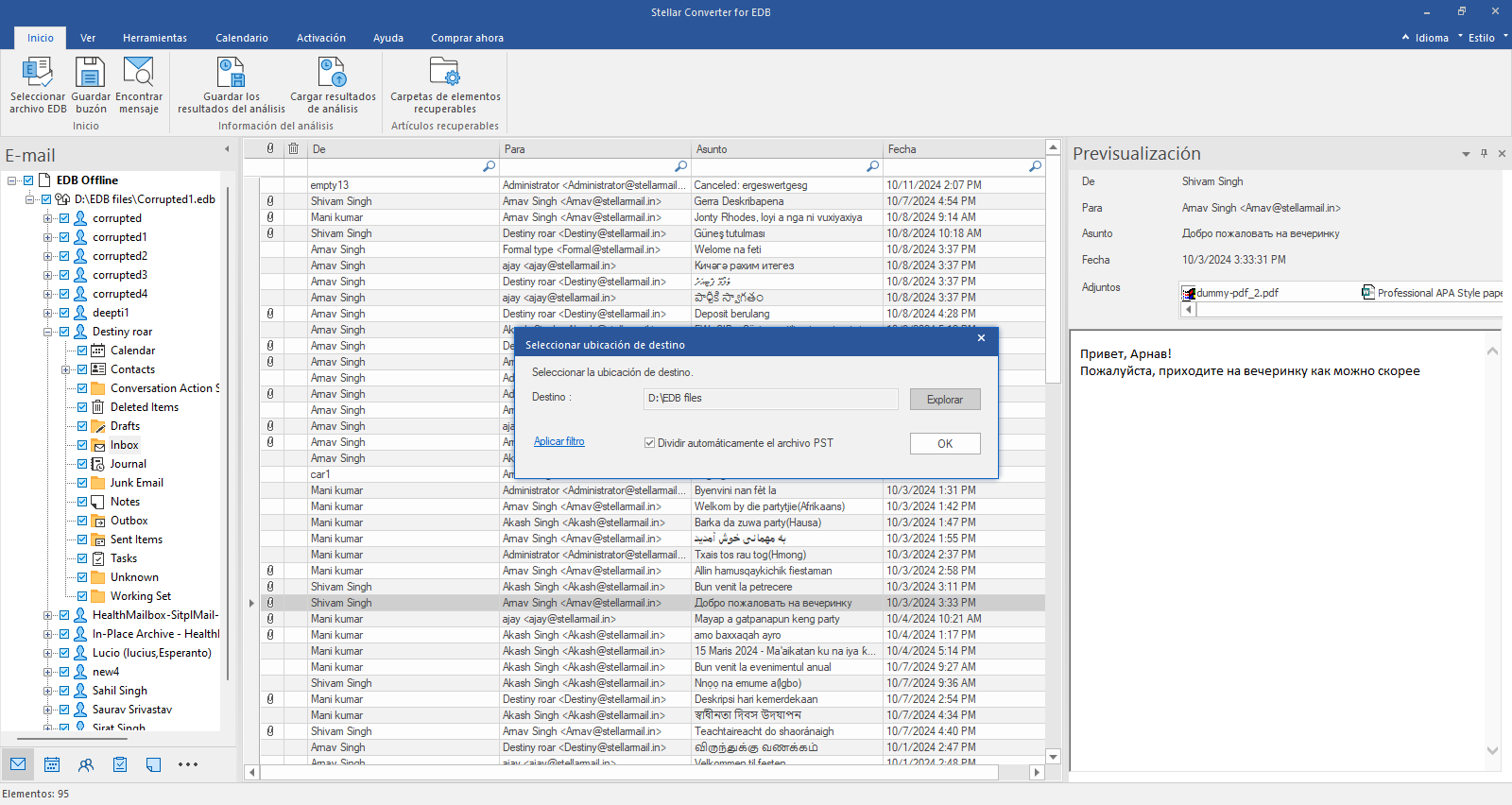The image size is (1512, 805).
Task: Select email row 'Canceled: ergeswertgesg'
Action: (x=652, y=185)
